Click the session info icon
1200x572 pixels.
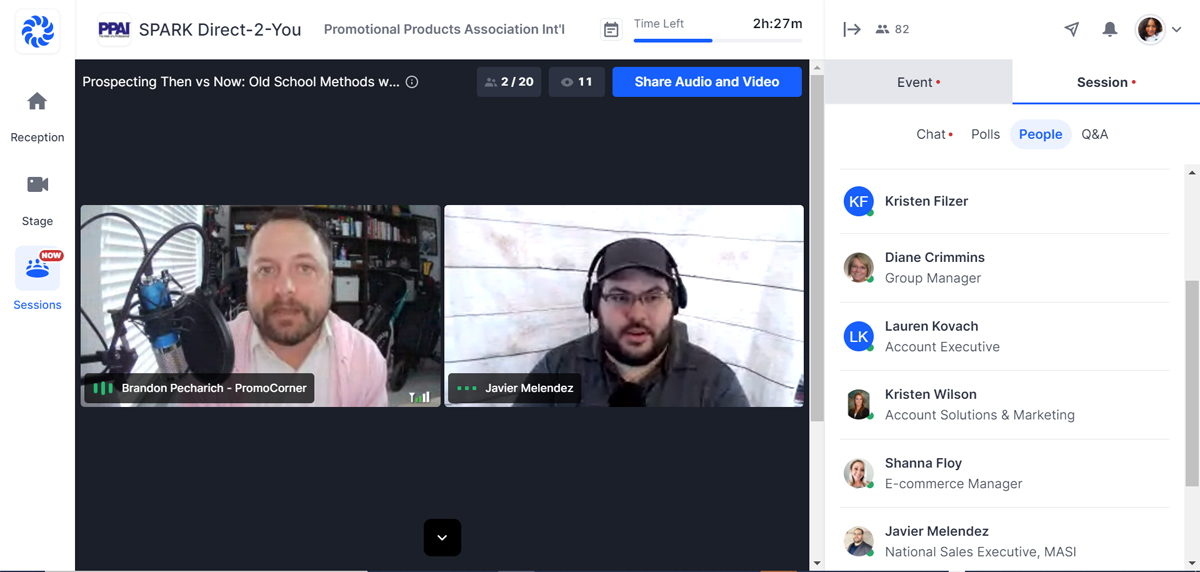tap(412, 82)
